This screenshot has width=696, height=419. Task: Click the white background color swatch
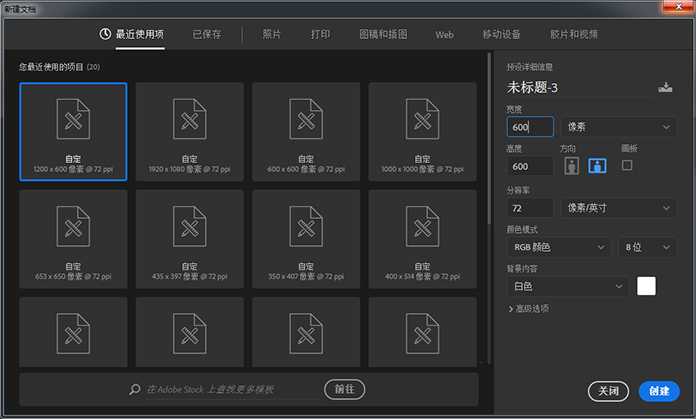647,287
